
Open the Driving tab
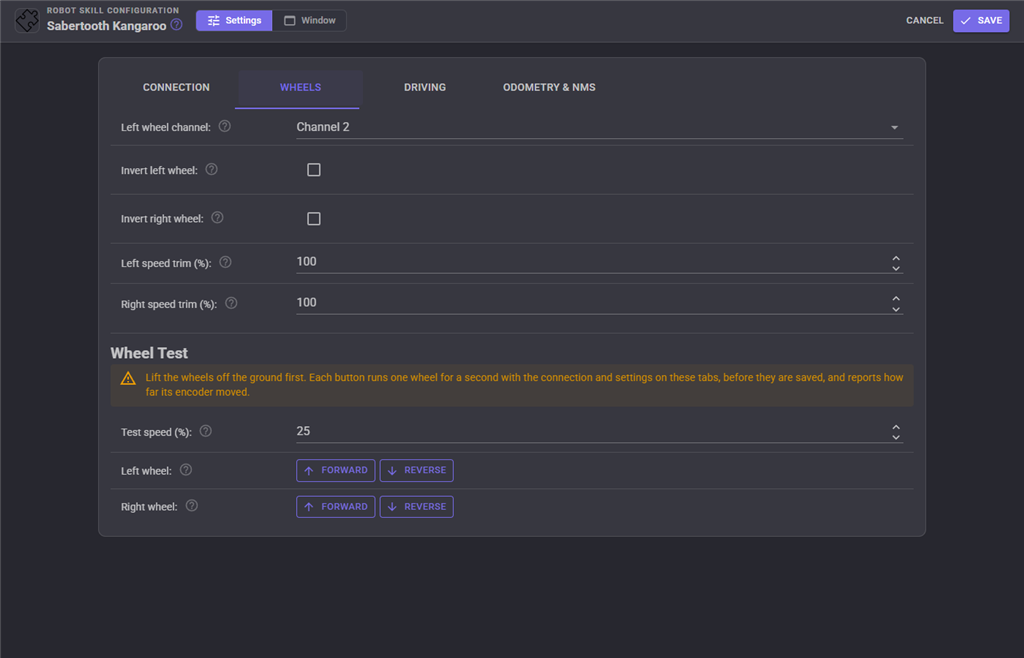(x=424, y=87)
